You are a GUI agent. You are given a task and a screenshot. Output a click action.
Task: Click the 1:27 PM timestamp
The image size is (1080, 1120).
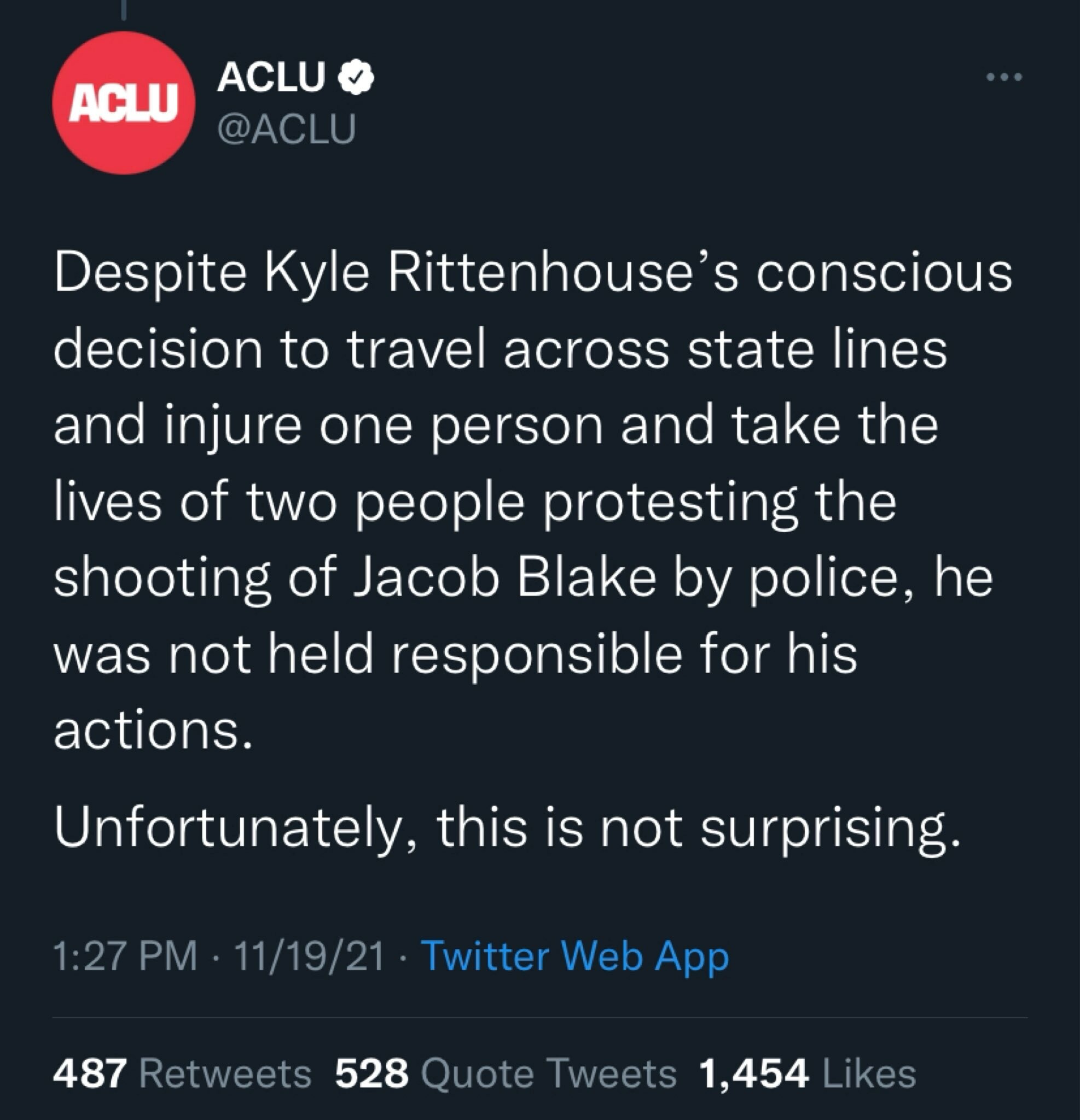[x=125, y=956]
